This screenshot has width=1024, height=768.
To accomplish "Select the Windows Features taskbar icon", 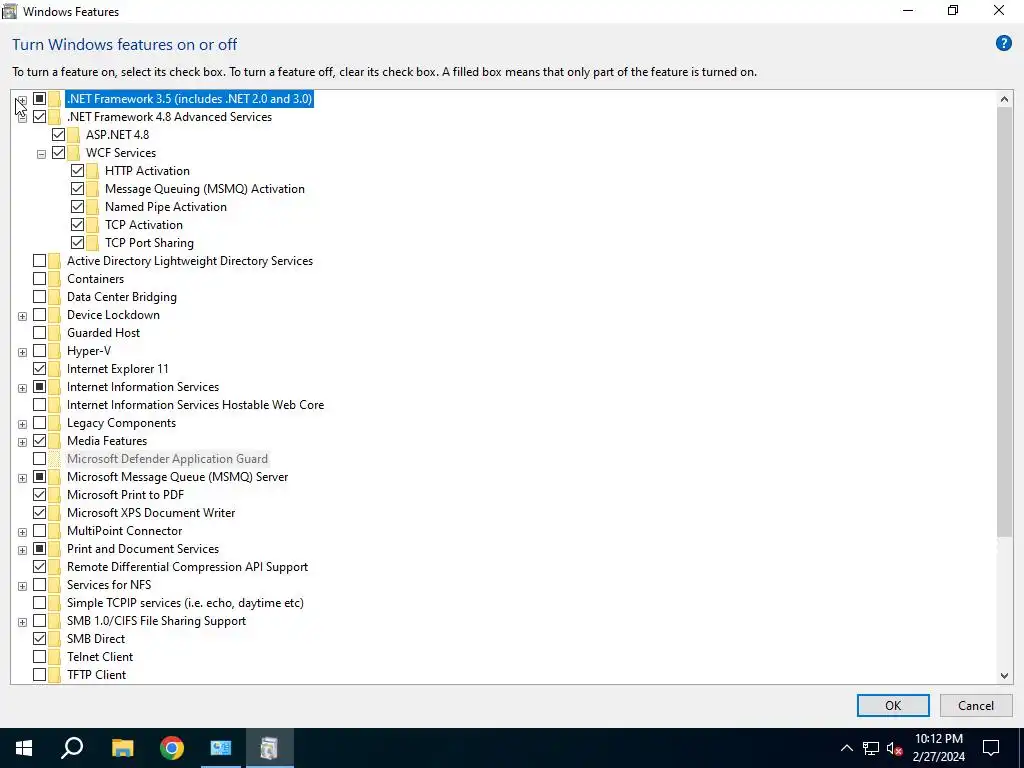I will click(x=269, y=748).
